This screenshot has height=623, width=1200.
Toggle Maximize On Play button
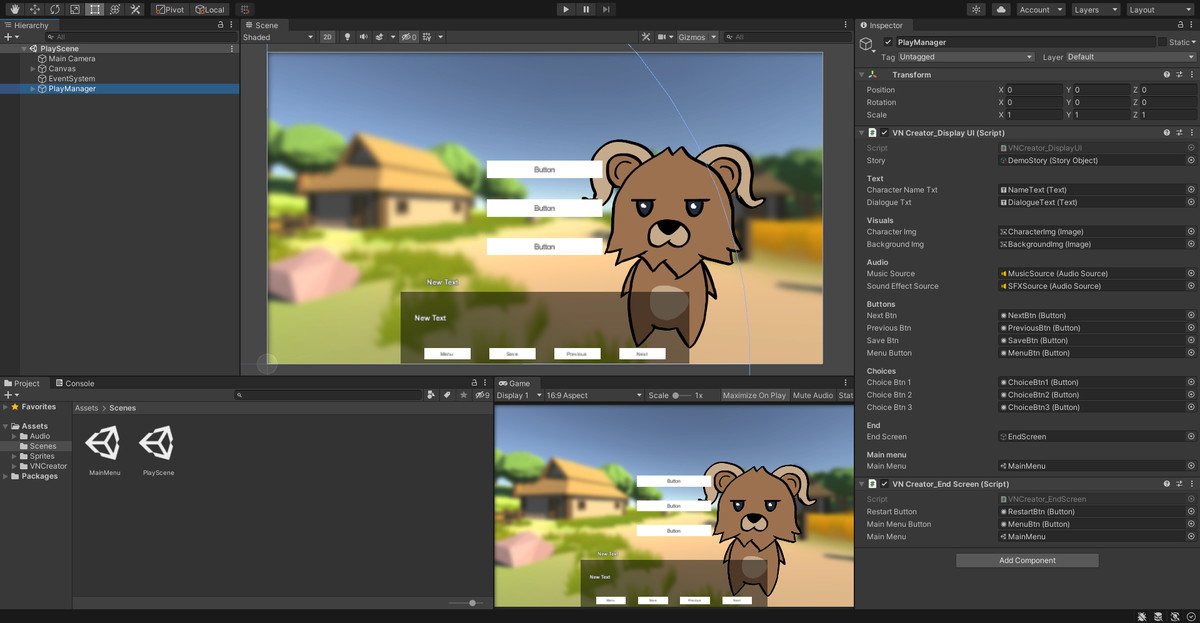coord(754,395)
